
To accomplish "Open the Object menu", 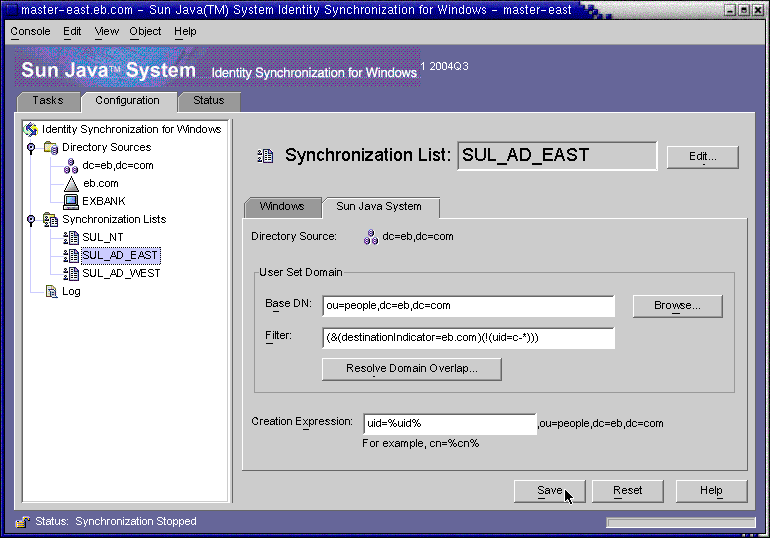I will tap(145, 31).
